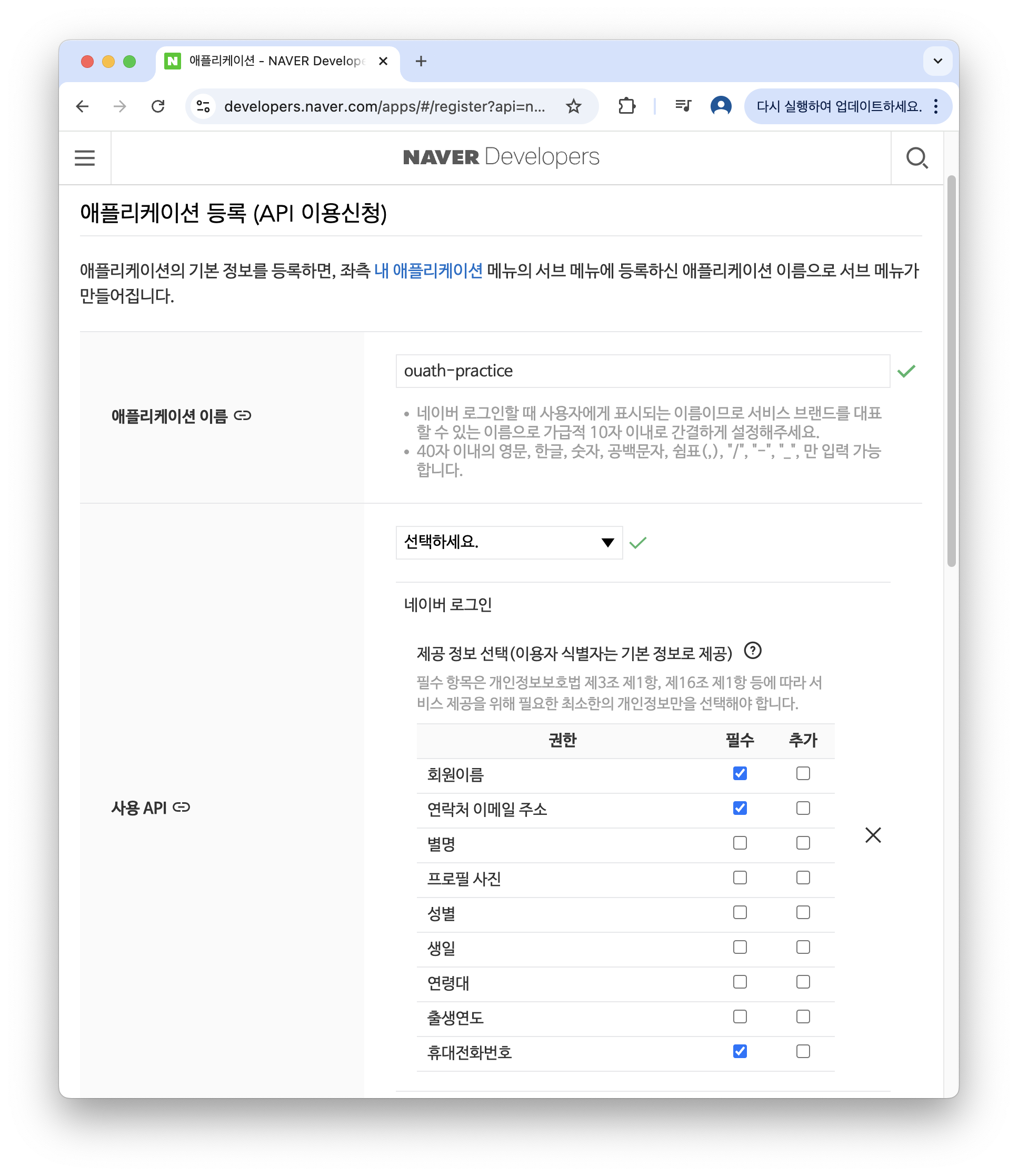Click the media control icon in toolbar

pos(683,106)
